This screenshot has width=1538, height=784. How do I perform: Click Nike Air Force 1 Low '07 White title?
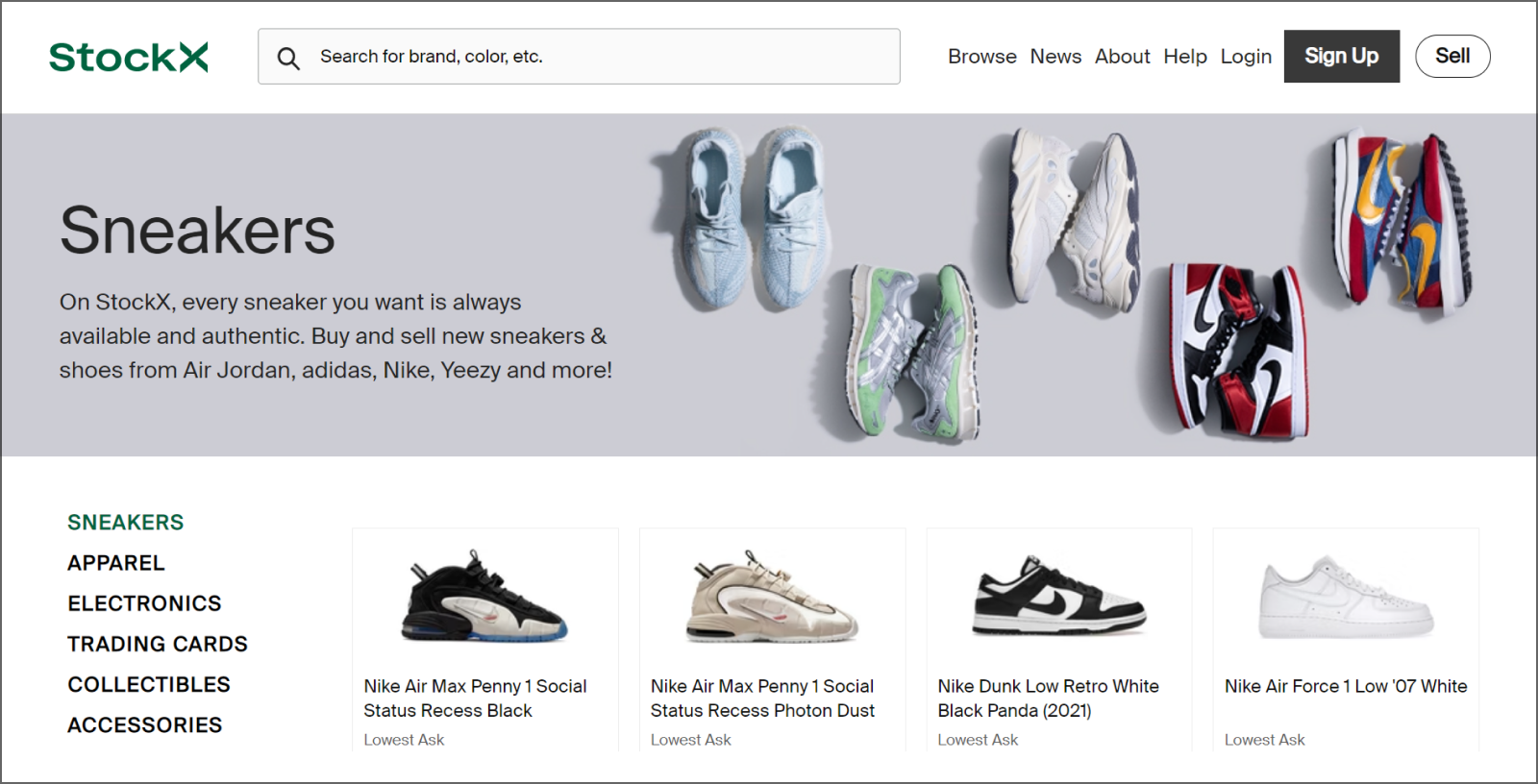1346,686
